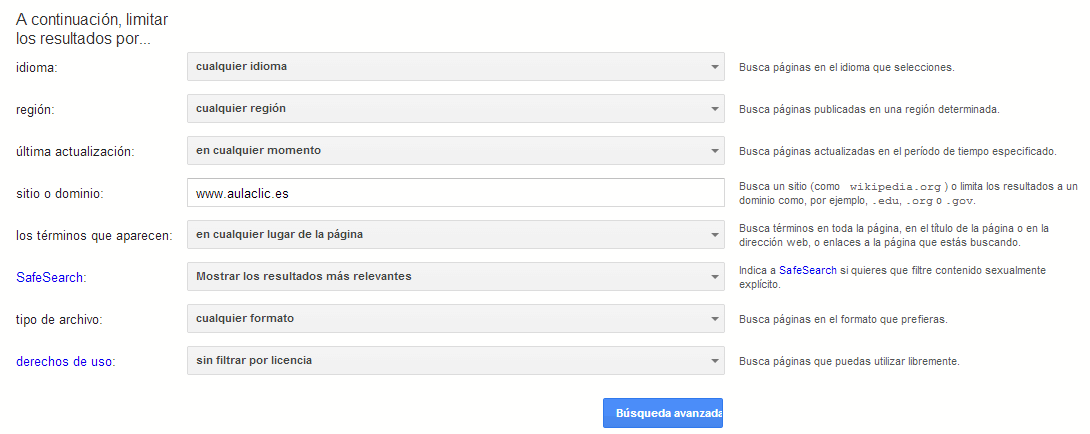This screenshot has width=1090, height=434.
Task: Click the sitio o dominio text field
Action: pos(455,193)
